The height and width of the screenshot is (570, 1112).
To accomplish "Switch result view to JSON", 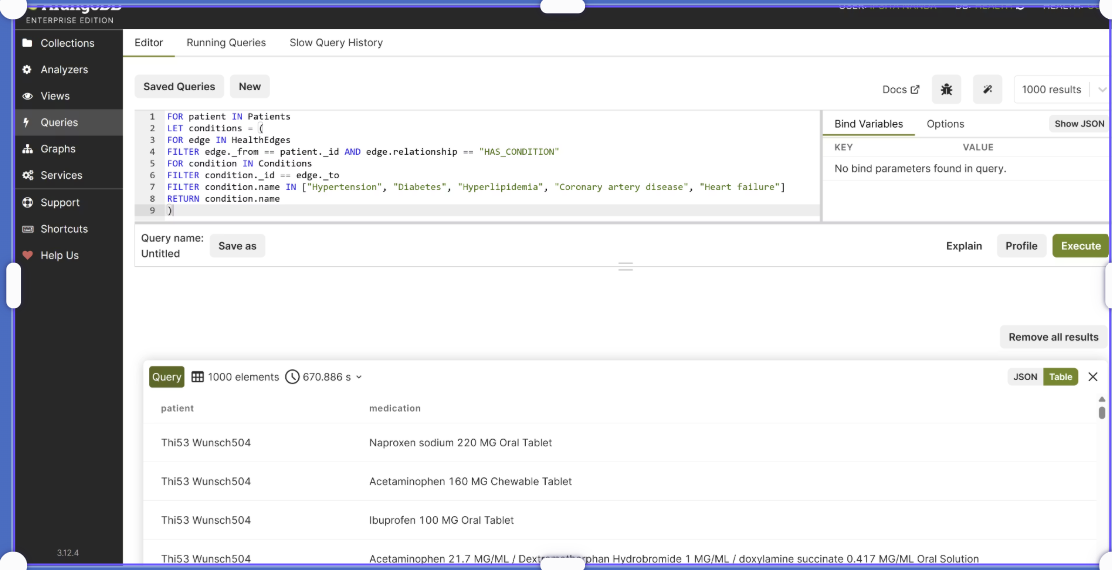I will pyautogui.click(x=1025, y=377).
